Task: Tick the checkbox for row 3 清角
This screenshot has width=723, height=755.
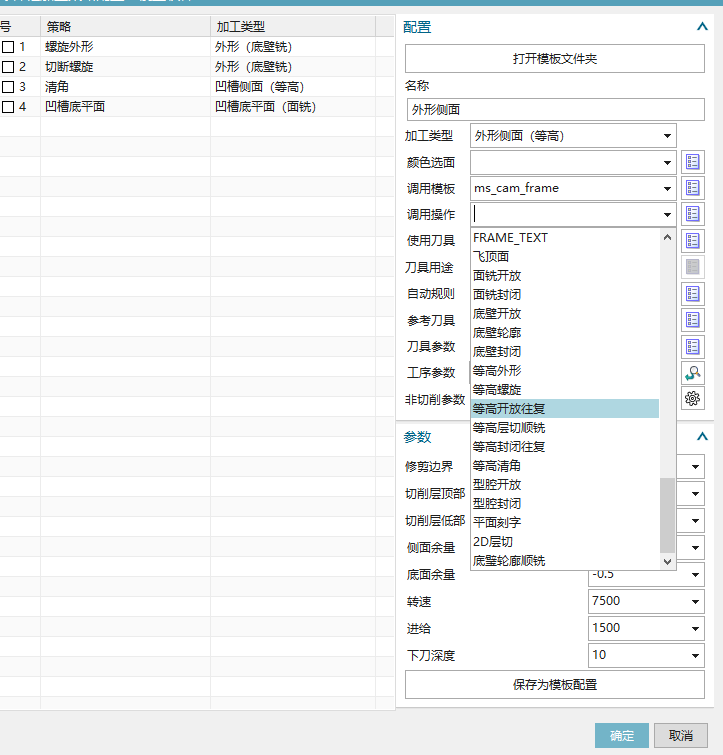Action: click(x=8, y=87)
